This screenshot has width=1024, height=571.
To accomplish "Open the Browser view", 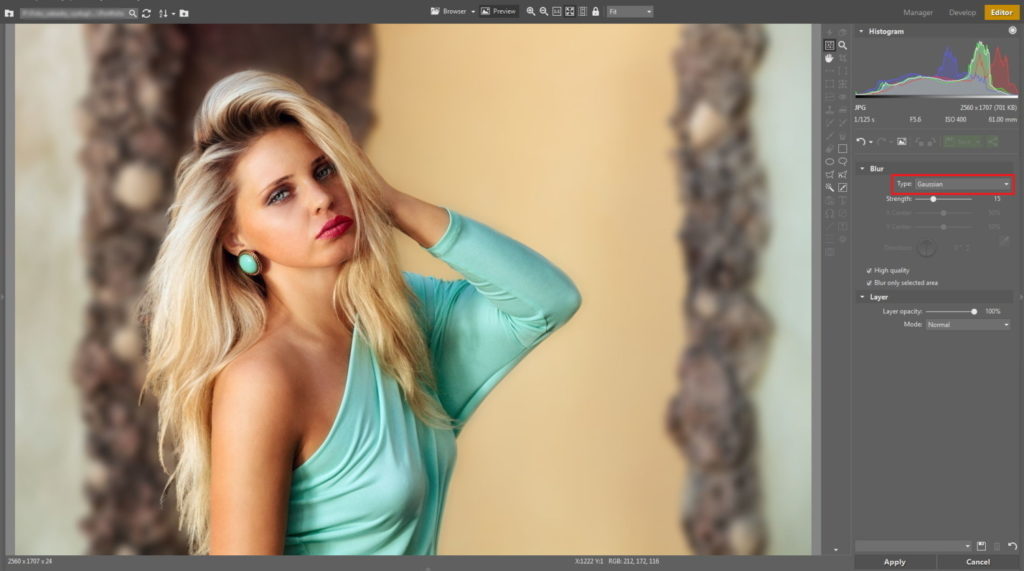I will tap(449, 12).
